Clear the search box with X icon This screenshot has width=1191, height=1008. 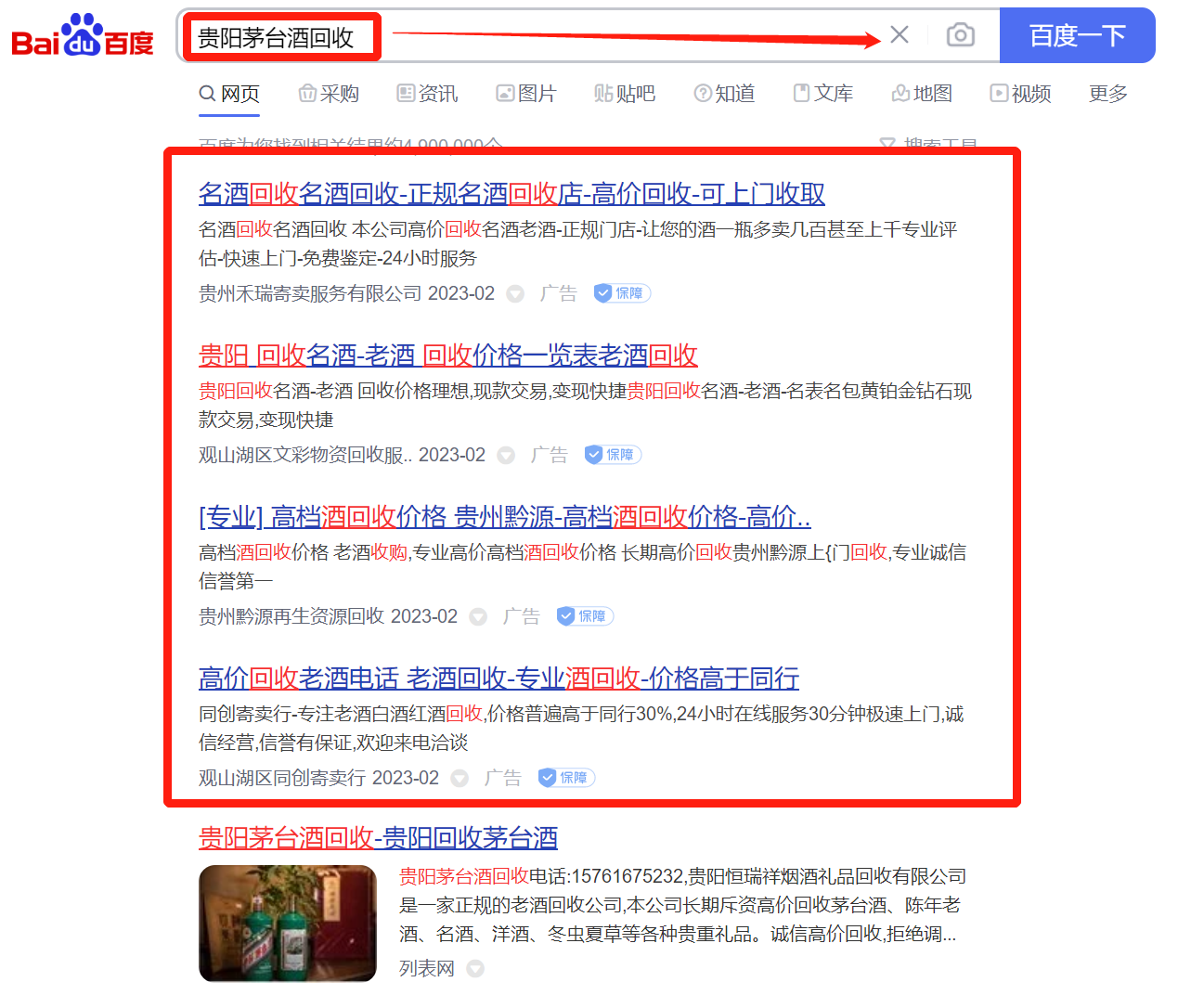pos(899,35)
